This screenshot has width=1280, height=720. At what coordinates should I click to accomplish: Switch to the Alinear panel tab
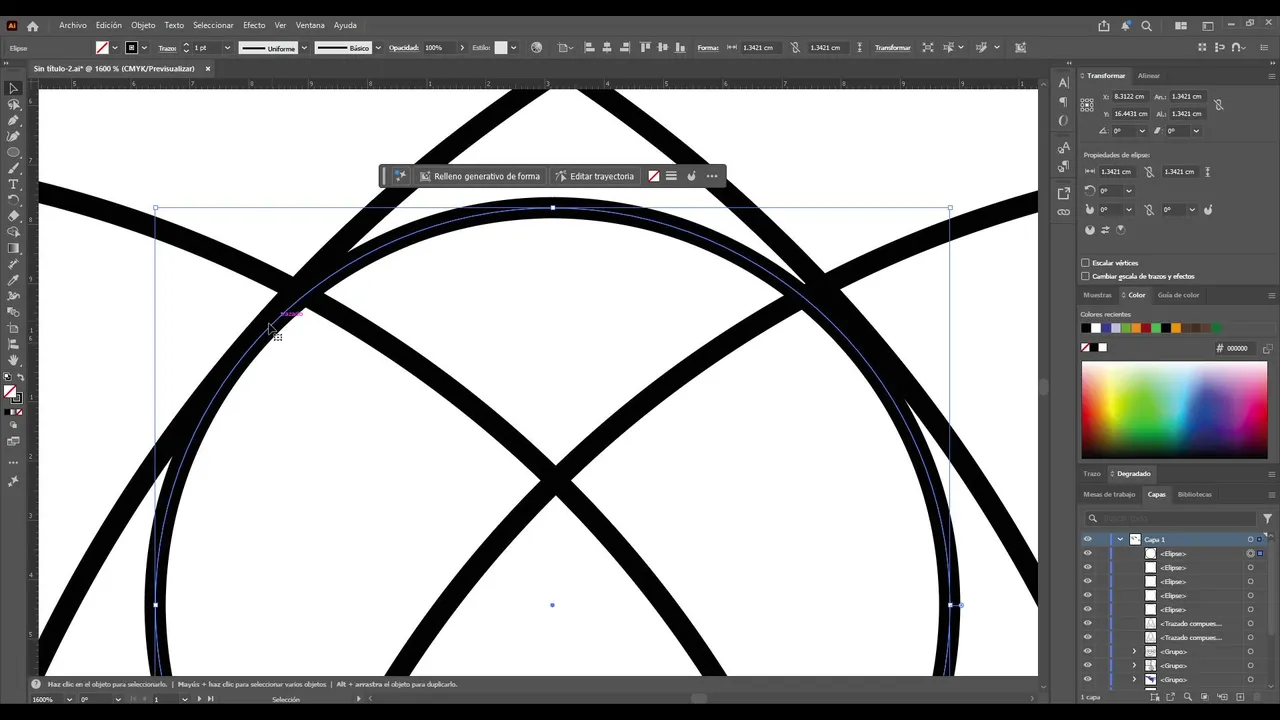[x=1149, y=76]
